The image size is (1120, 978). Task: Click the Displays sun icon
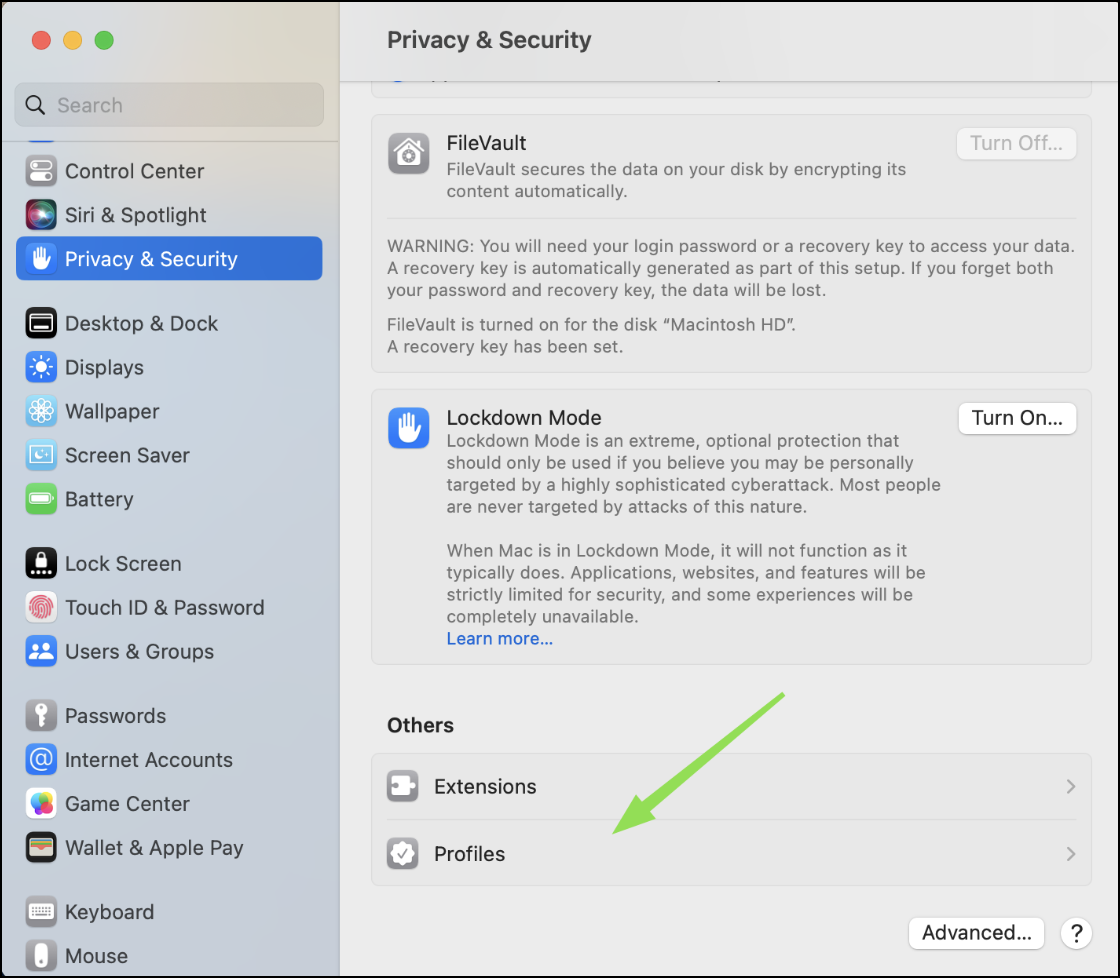tap(41, 367)
